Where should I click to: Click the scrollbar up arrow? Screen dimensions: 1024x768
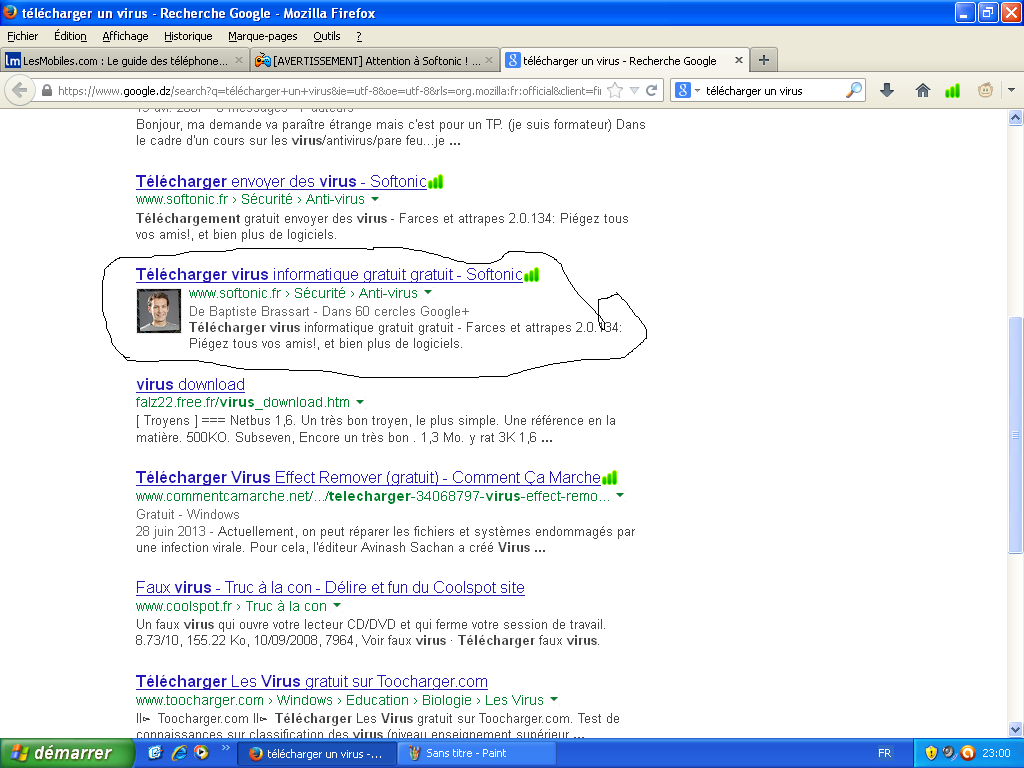pyautogui.click(x=1015, y=118)
